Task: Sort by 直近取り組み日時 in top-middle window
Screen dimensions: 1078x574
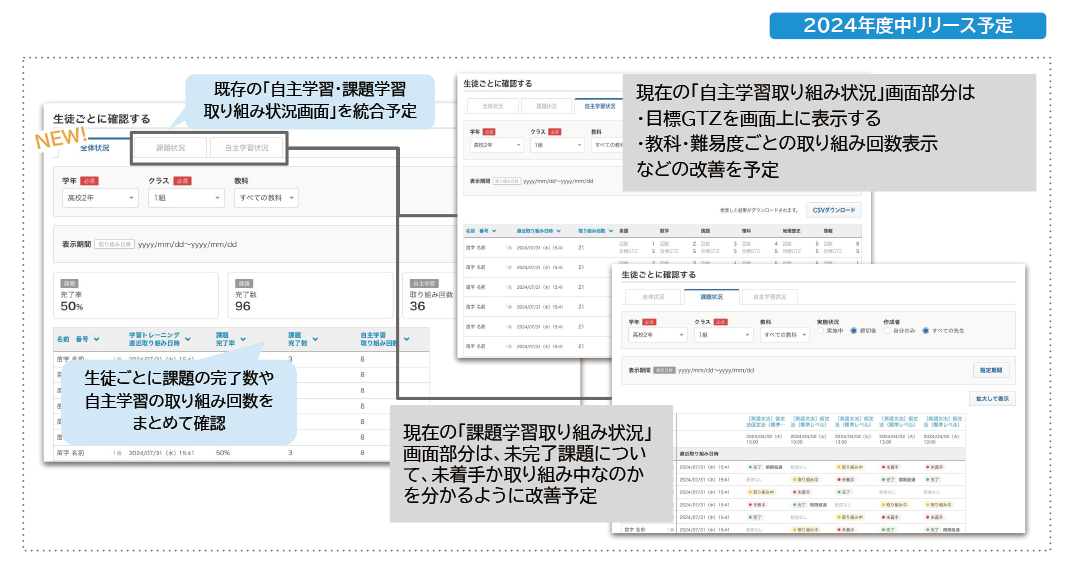Action: coord(538,231)
